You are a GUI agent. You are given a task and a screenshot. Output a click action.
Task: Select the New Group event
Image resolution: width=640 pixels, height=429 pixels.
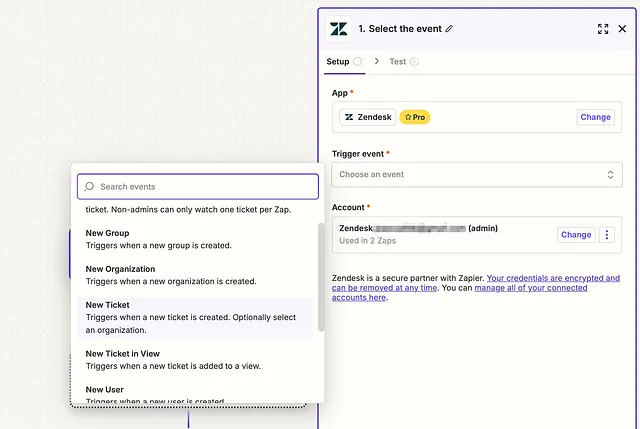pos(195,239)
